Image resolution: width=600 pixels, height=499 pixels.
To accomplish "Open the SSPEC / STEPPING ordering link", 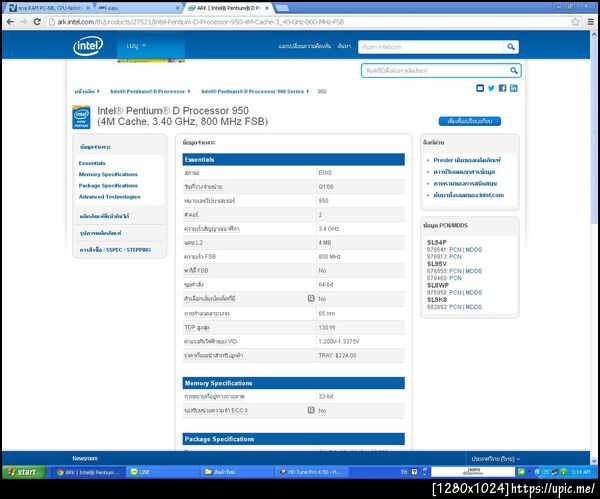I will point(115,250).
